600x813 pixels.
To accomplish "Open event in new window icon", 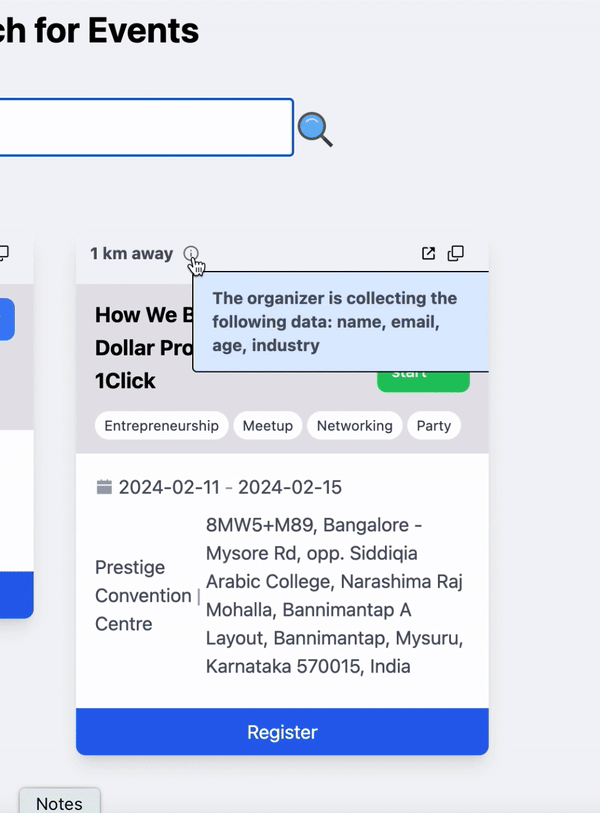I will (428, 254).
